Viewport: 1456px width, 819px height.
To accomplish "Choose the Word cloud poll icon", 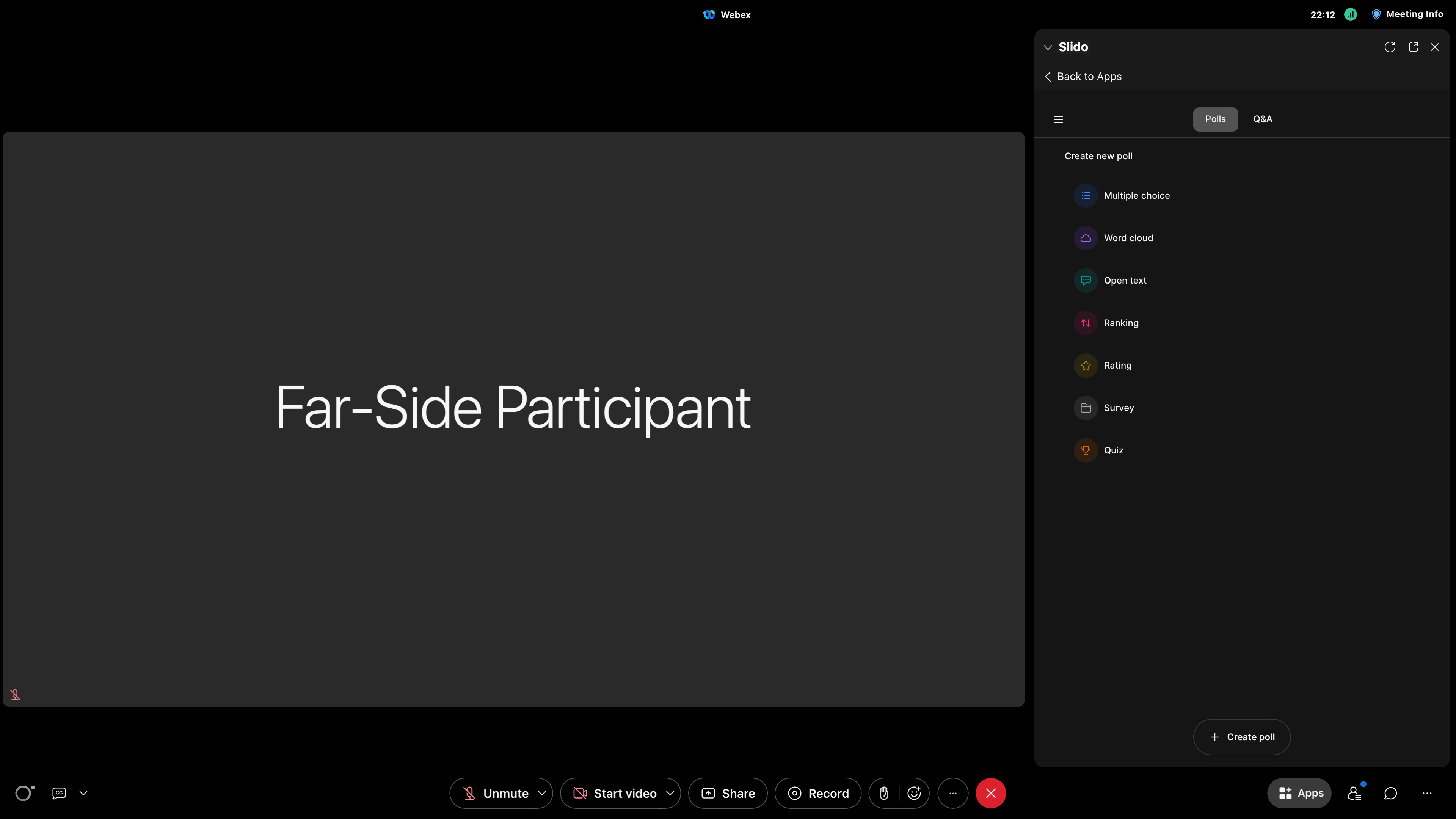I will [x=1085, y=237].
